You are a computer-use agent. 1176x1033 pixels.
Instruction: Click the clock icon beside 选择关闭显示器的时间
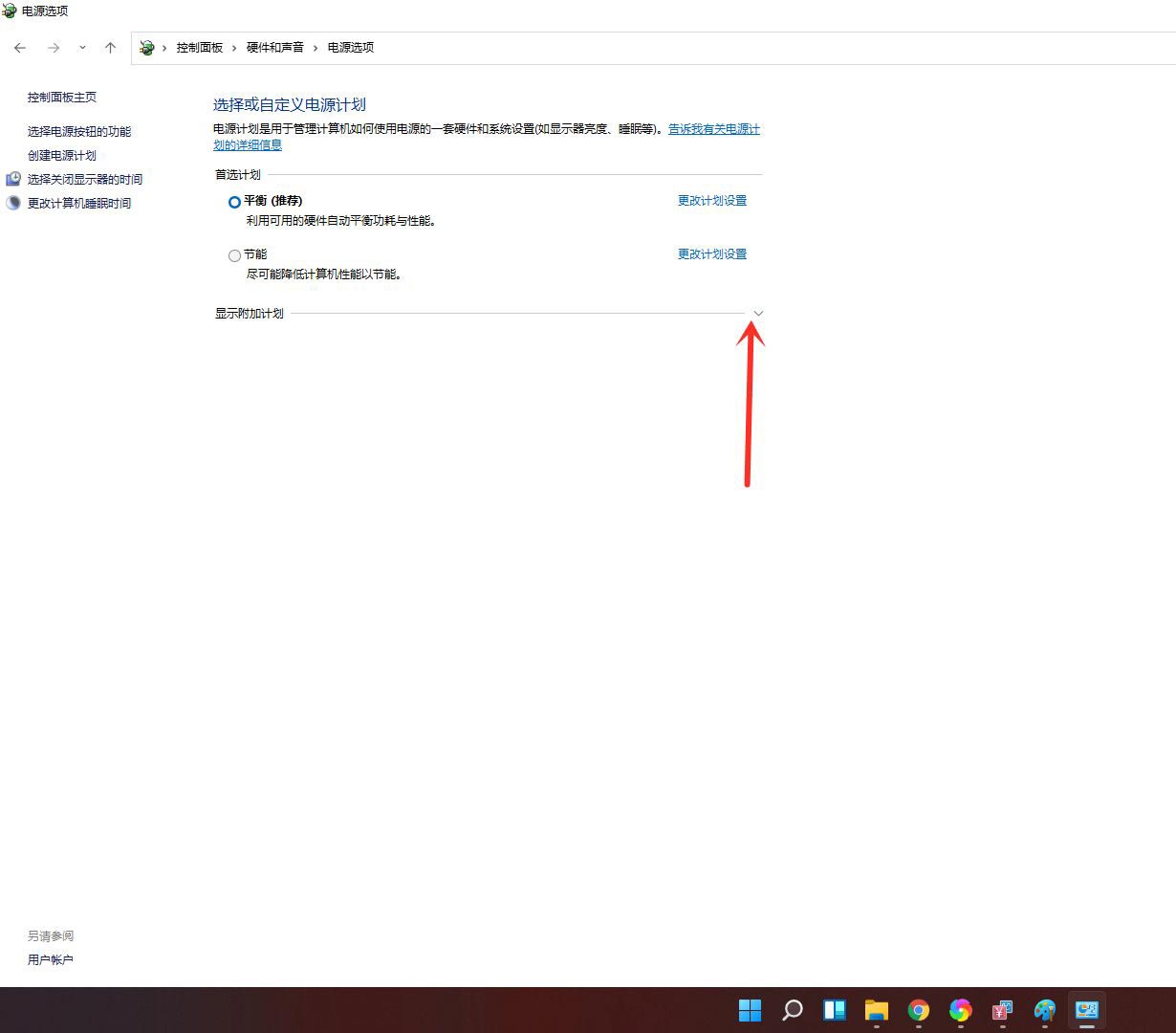point(13,179)
